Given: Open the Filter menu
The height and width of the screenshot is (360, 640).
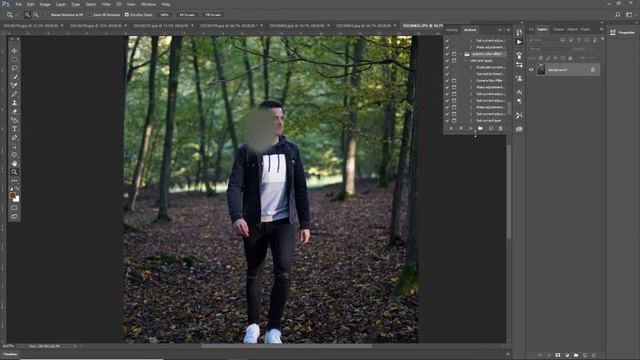Looking at the screenshot, I should 106,4.
